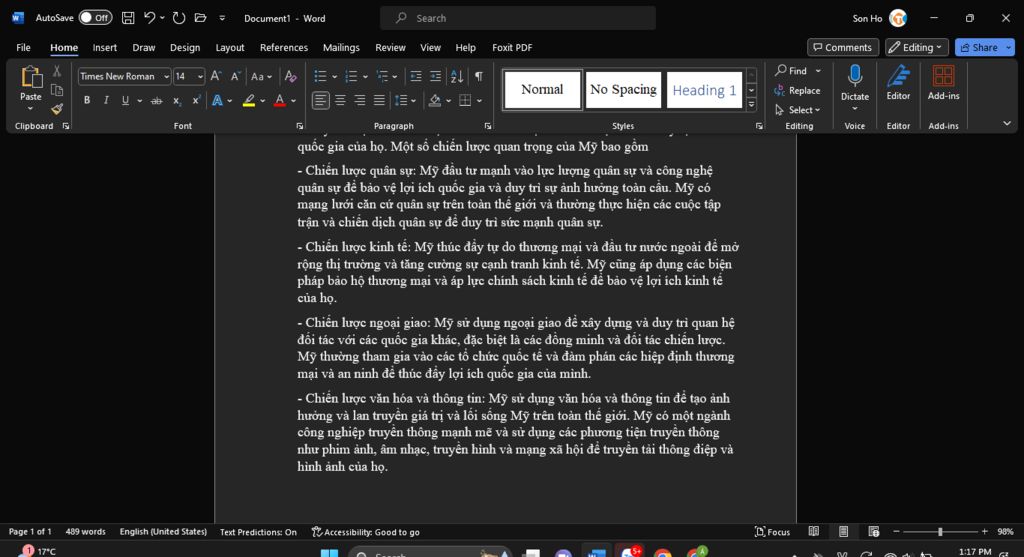Click the Comments button

pos(842,47)
